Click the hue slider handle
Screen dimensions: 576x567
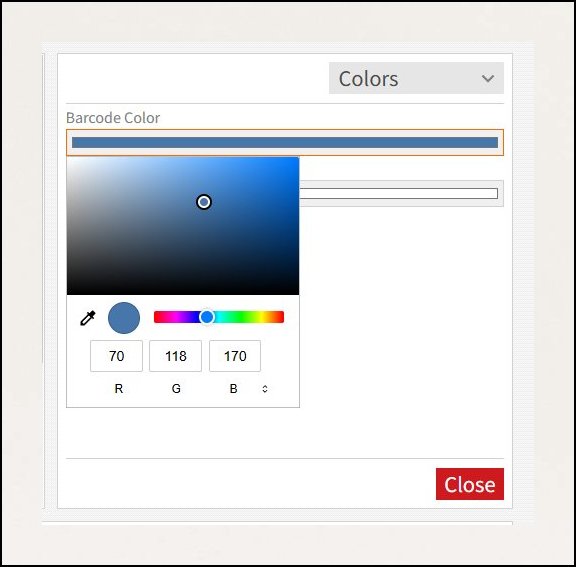[207, 317]
